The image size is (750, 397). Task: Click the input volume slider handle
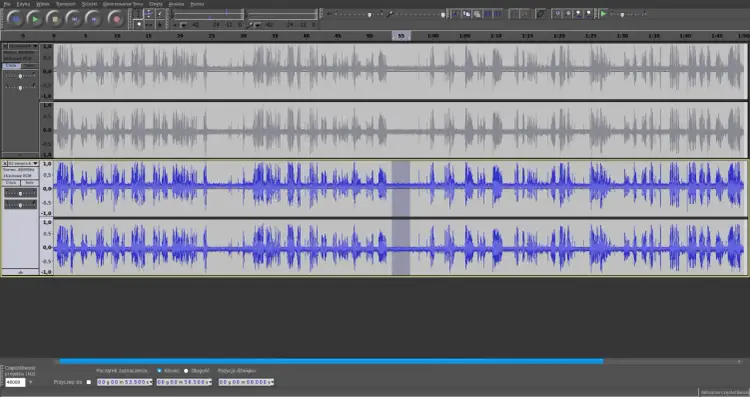coord(443,15)
